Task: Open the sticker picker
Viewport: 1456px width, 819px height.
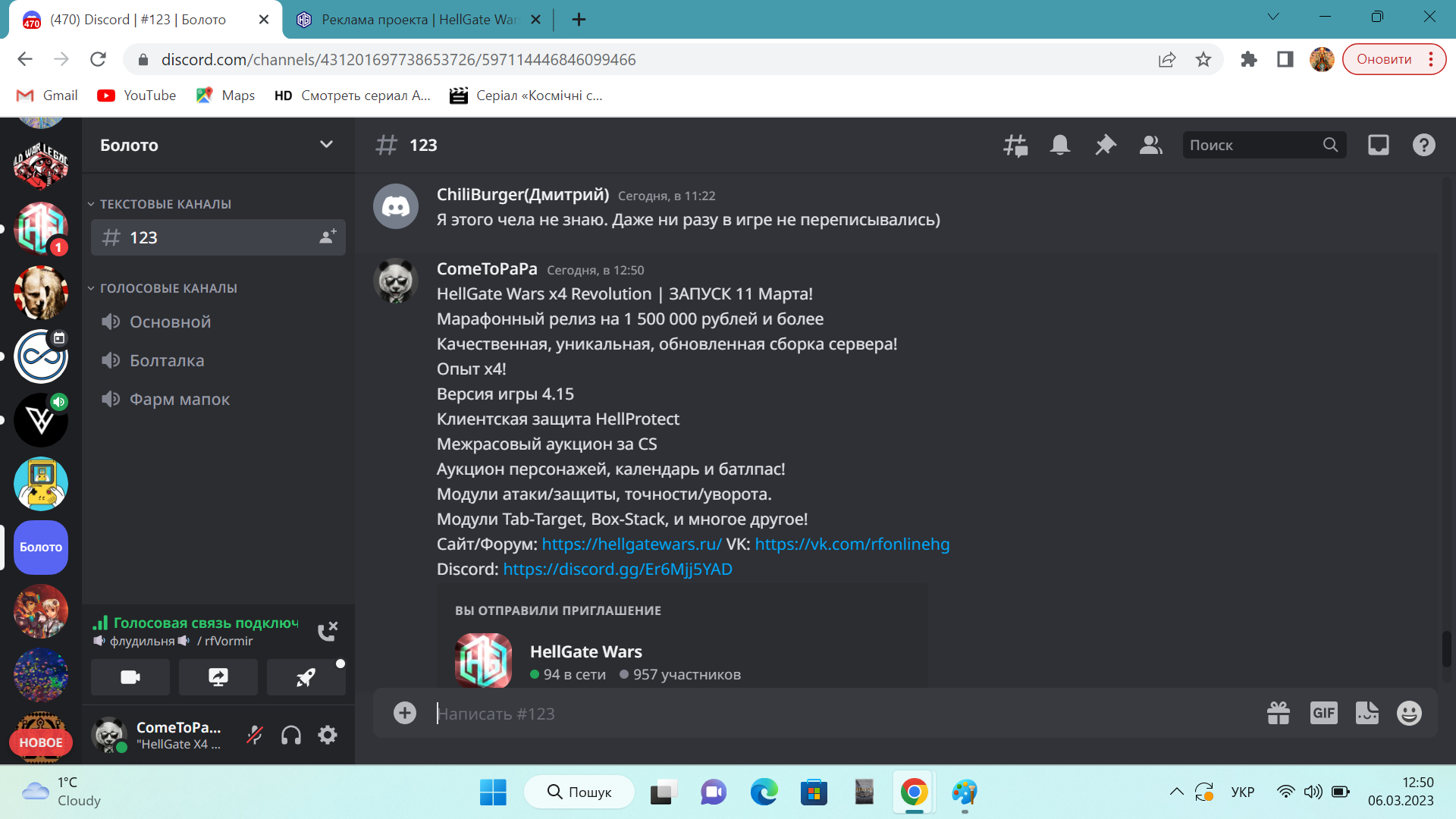Action: tap(1367, 713)
